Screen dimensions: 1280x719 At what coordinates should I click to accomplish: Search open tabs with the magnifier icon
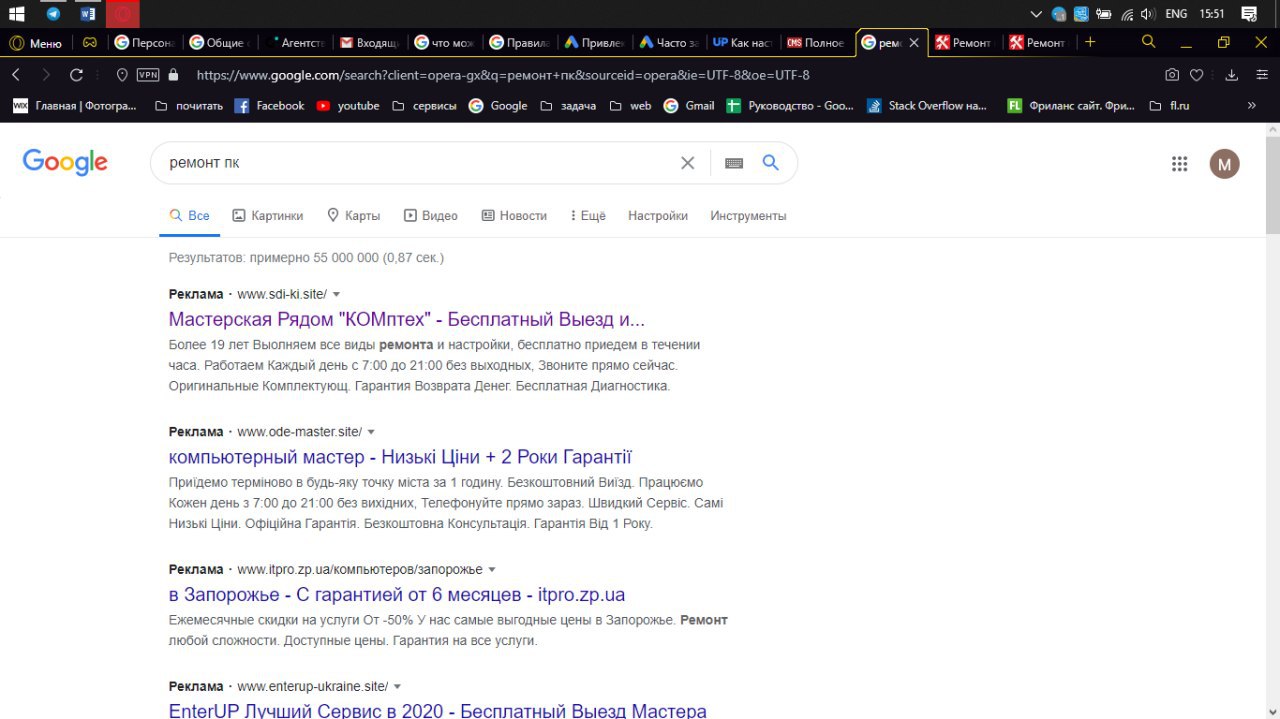click(x=1148, y=42)
